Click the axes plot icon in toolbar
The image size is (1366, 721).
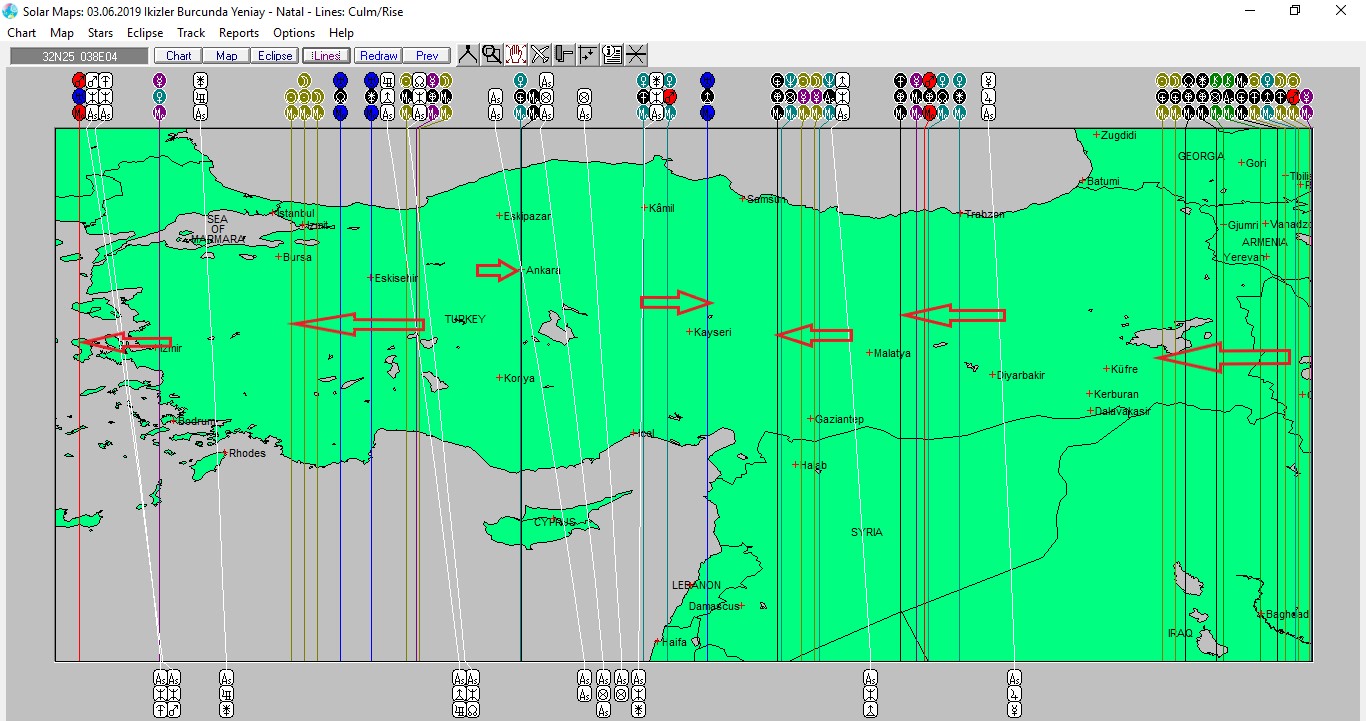588,55
